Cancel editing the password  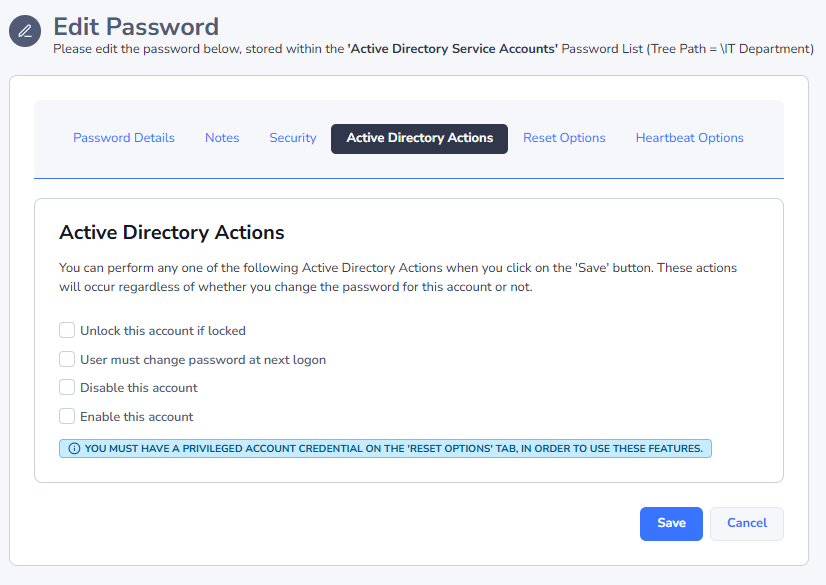coord(746,523)
